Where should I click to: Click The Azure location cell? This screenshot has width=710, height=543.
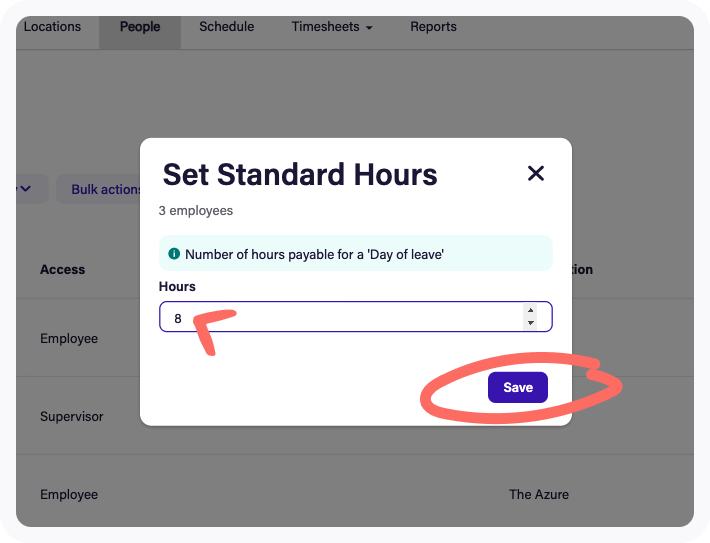point(539,494)
